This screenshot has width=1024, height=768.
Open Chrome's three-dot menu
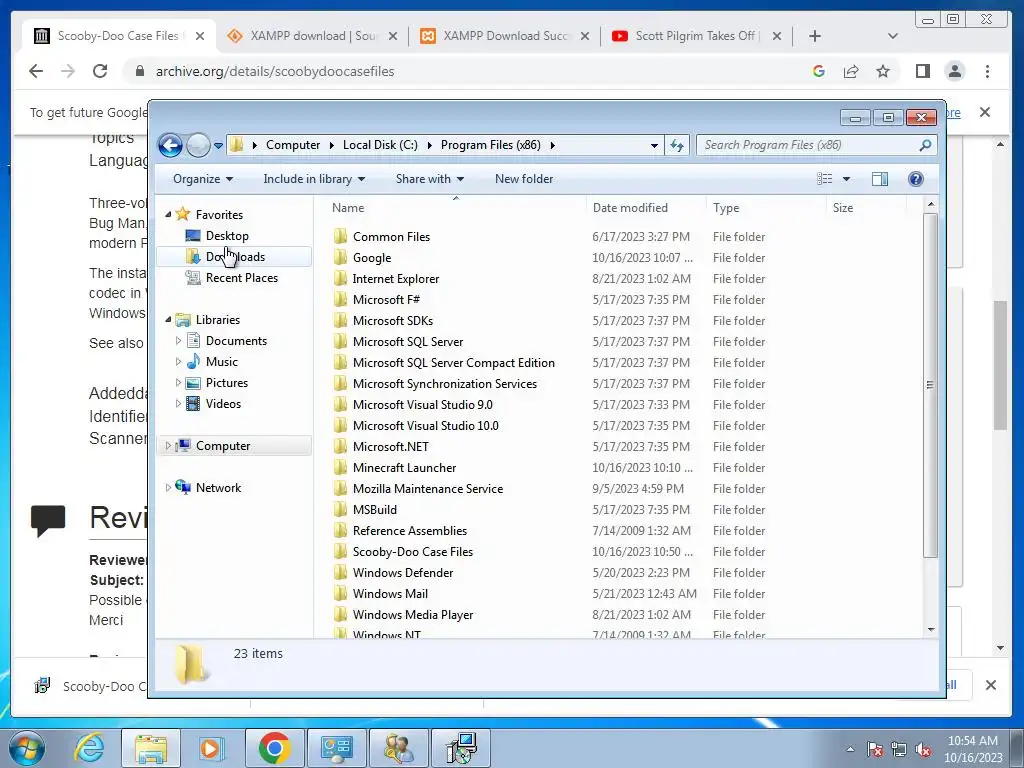click(987, 71)
